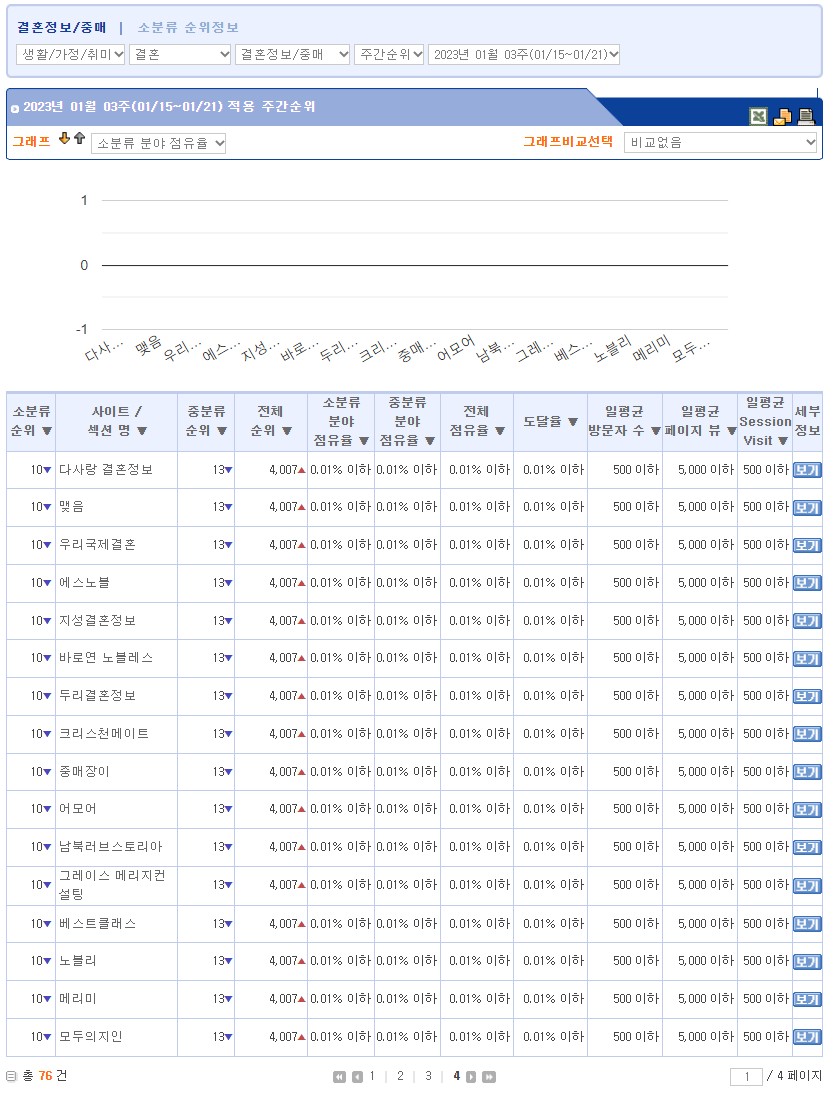Sort by the 전체 순위 column arrow
Image resolution: width=833 pixels, height=1110 pixels.
[286, 431]
